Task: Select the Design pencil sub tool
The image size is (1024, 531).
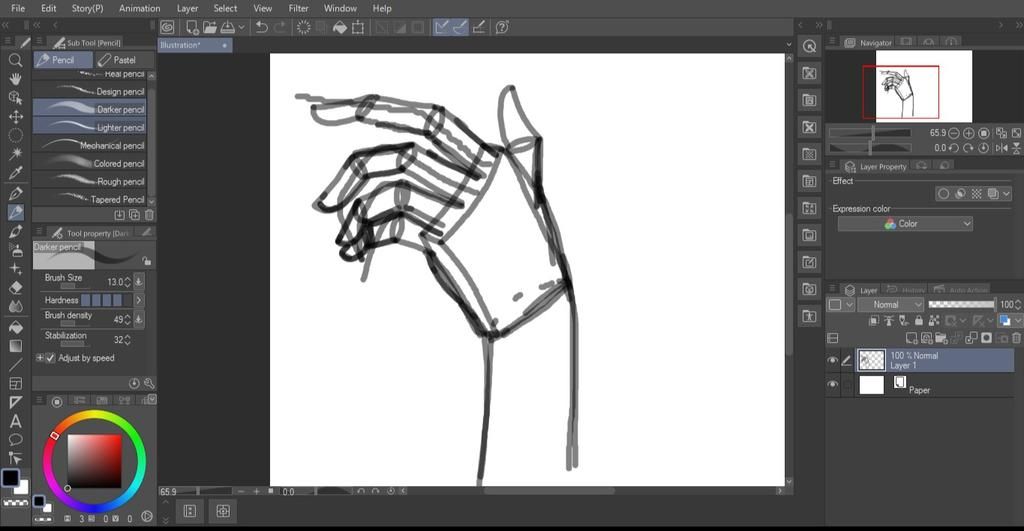Action: [x=90, y=91]
